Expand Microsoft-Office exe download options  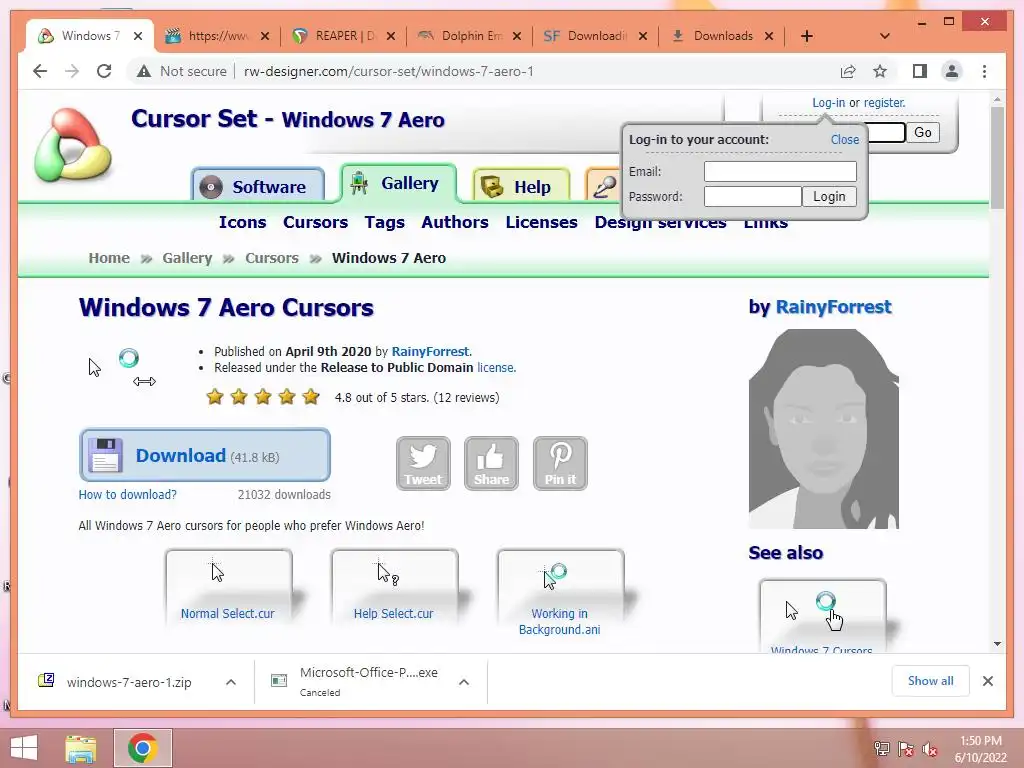pos(464,682)
